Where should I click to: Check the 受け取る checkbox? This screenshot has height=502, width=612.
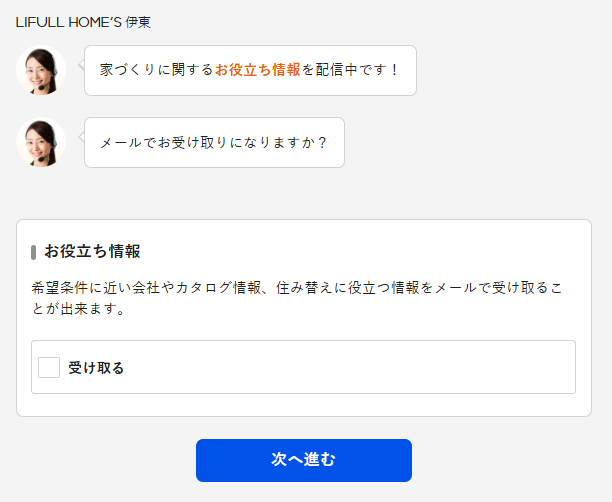(49, 367)
